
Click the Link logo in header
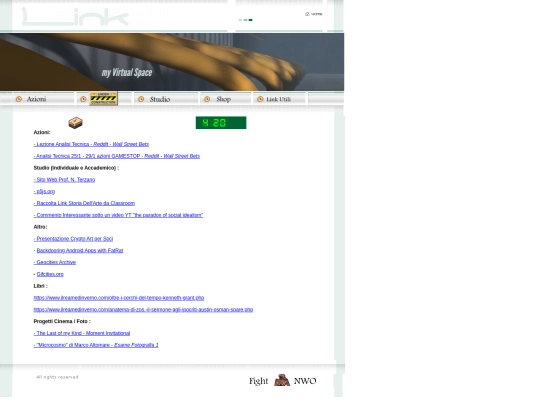[75, 17]
